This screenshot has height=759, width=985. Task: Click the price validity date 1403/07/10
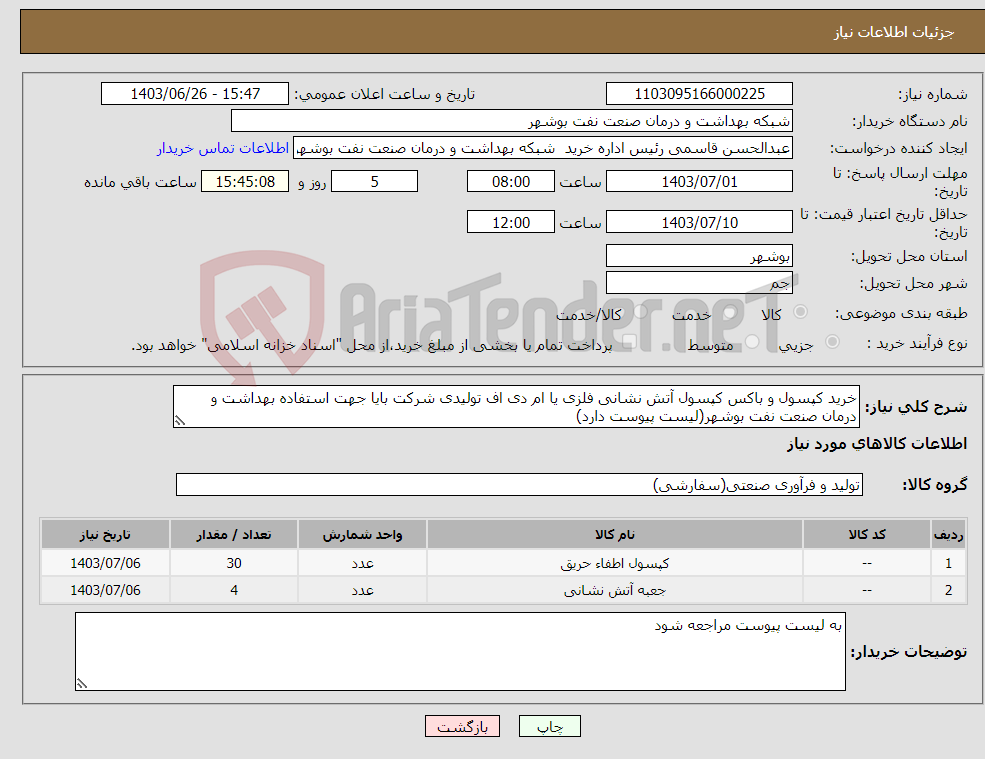pyautogui.click(x=699, y=222)
